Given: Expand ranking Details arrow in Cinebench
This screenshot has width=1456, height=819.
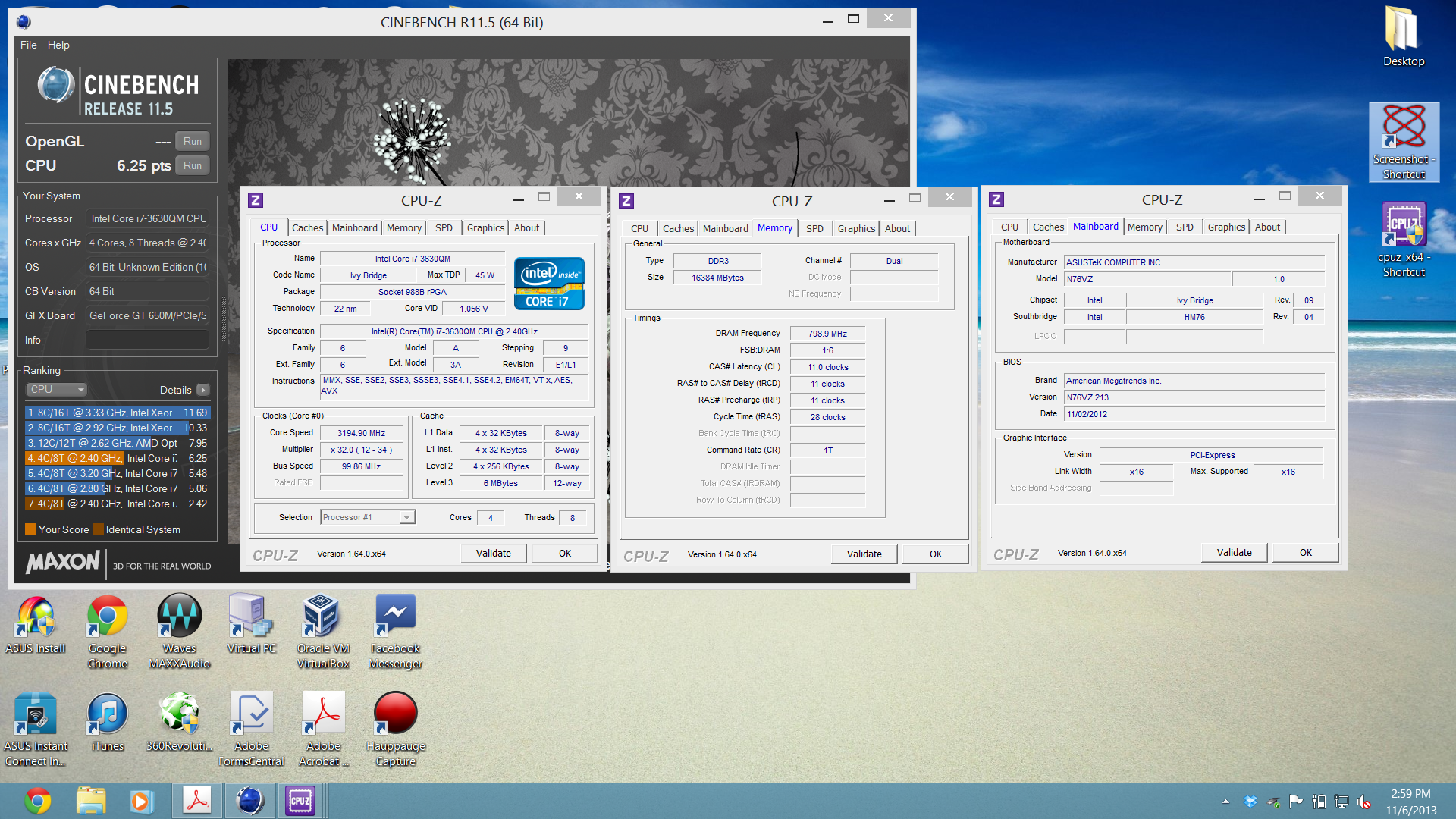Looking at the screenshot, I should [202, 390].
